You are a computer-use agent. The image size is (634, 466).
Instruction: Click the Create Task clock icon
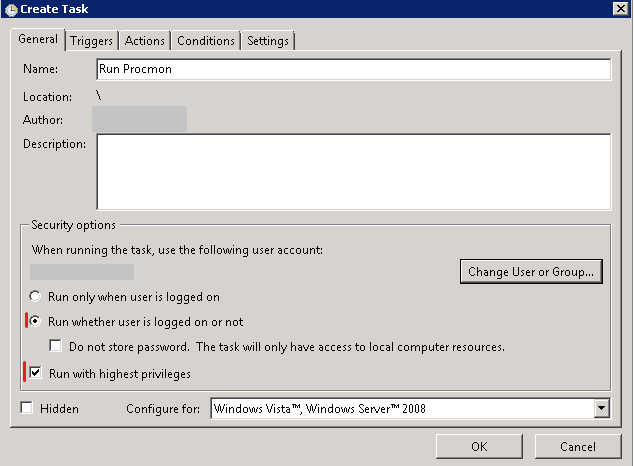pyautogui.click(x=11, y=10)
